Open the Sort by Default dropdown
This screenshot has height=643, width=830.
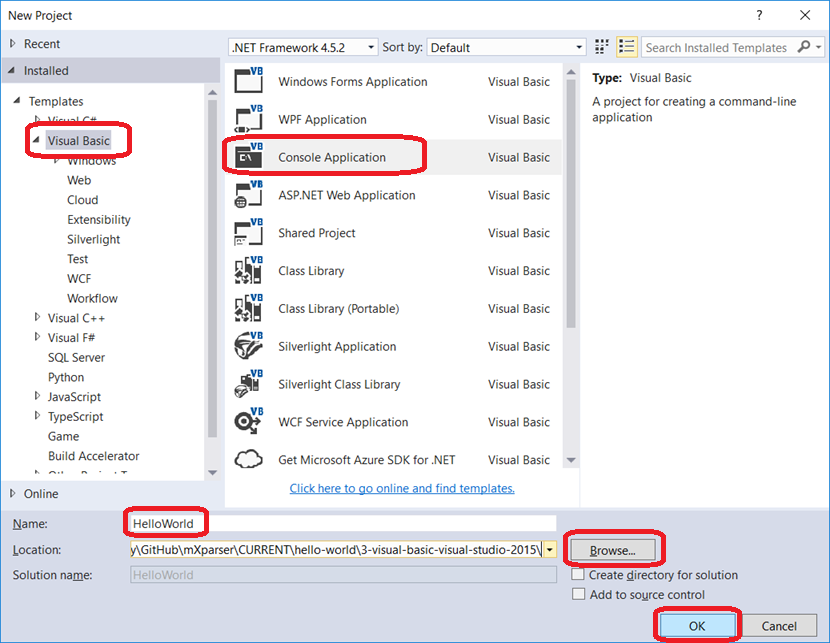coord(579,47)
